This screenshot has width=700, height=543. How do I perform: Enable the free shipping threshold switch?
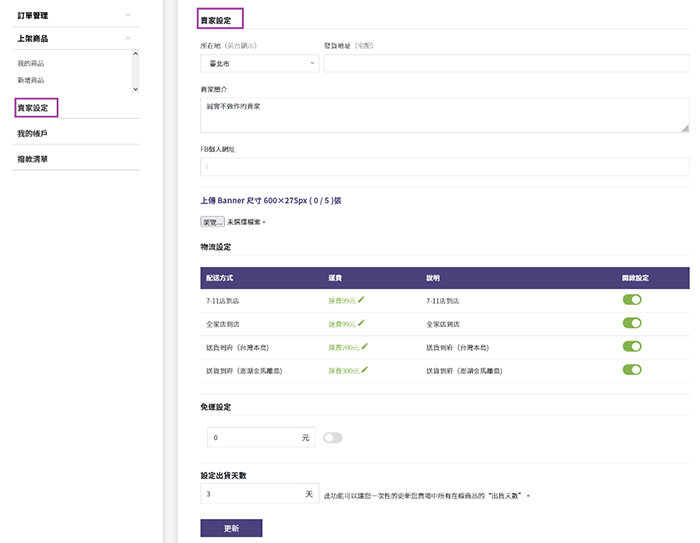pos(332,437)
